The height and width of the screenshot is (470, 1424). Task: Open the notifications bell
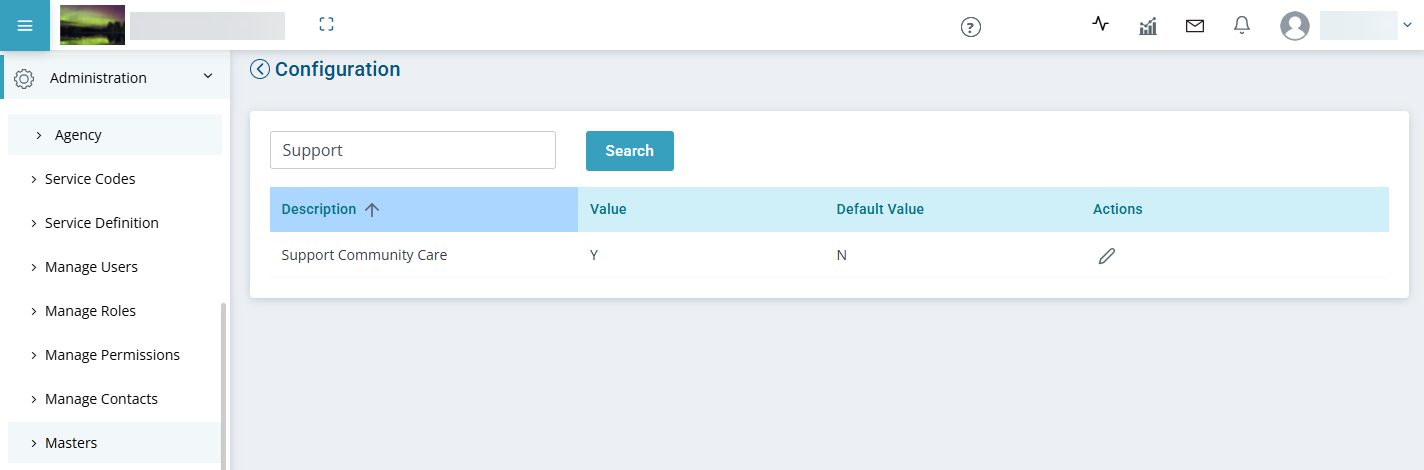(x=1242, y=26)
